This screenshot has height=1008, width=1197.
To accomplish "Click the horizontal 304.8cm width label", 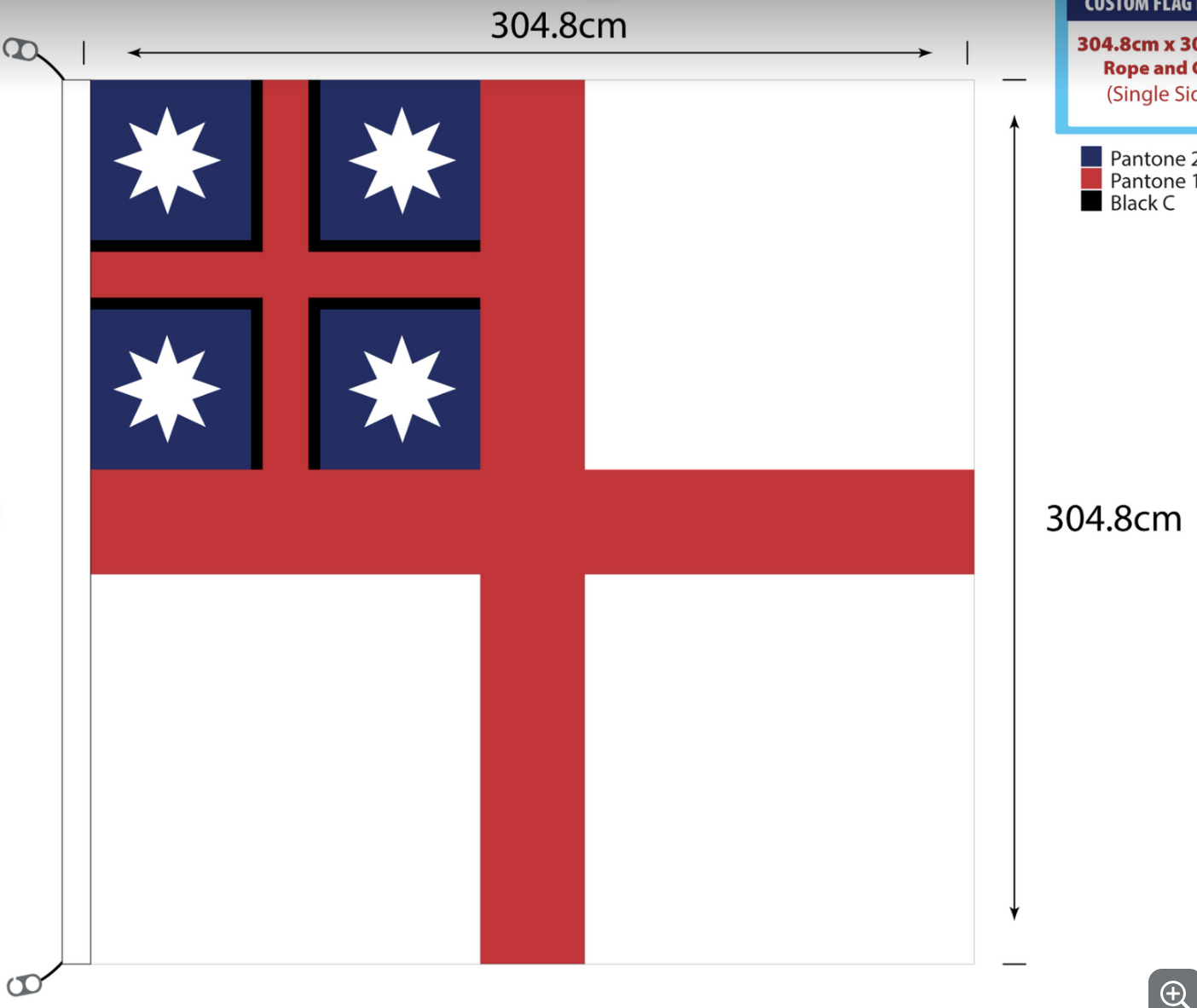I will 558,26.
